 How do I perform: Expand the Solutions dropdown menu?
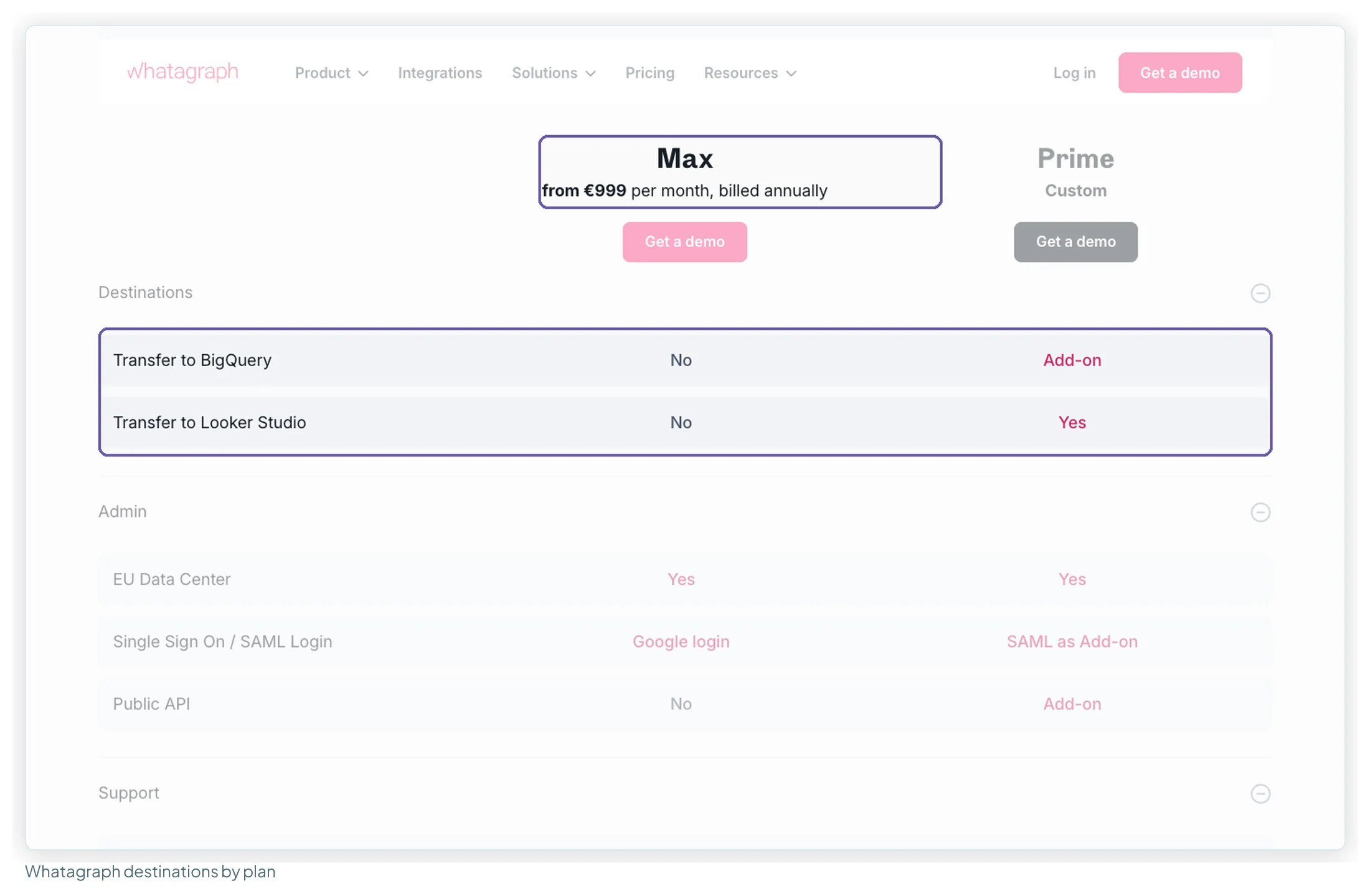coord(554,73)
